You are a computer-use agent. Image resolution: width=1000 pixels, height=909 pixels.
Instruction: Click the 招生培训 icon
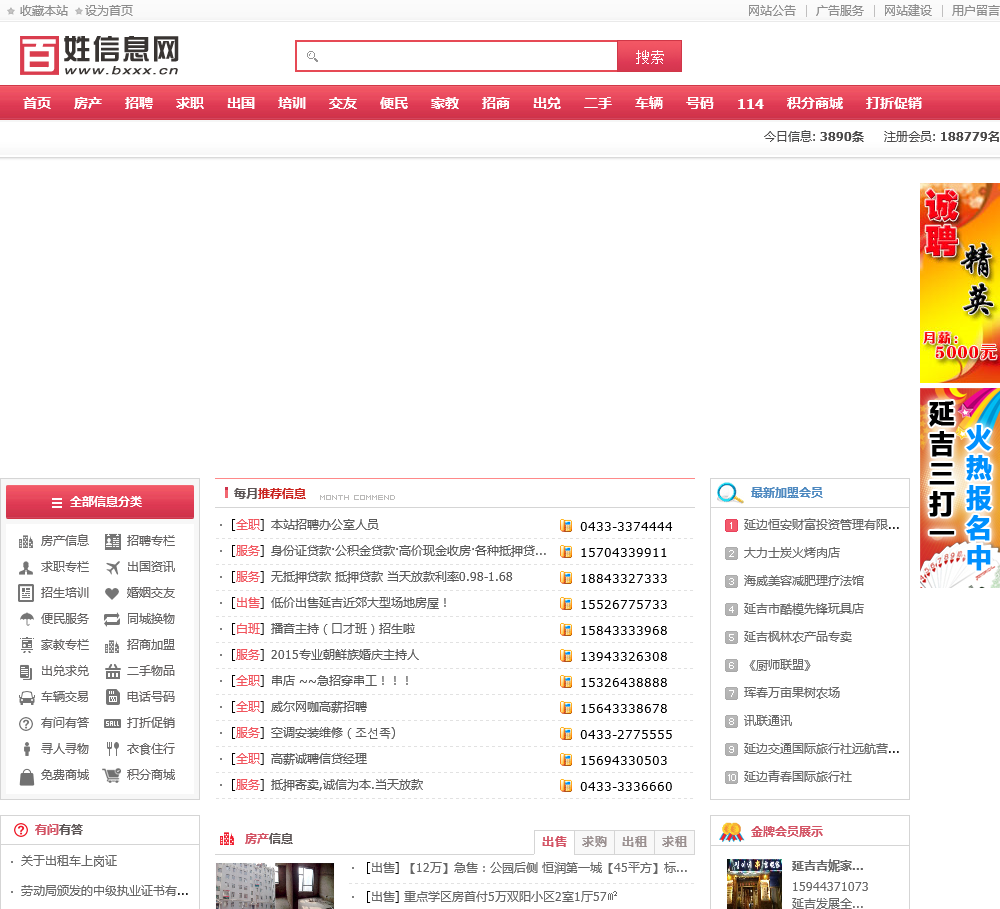click(x=26, y=593)
